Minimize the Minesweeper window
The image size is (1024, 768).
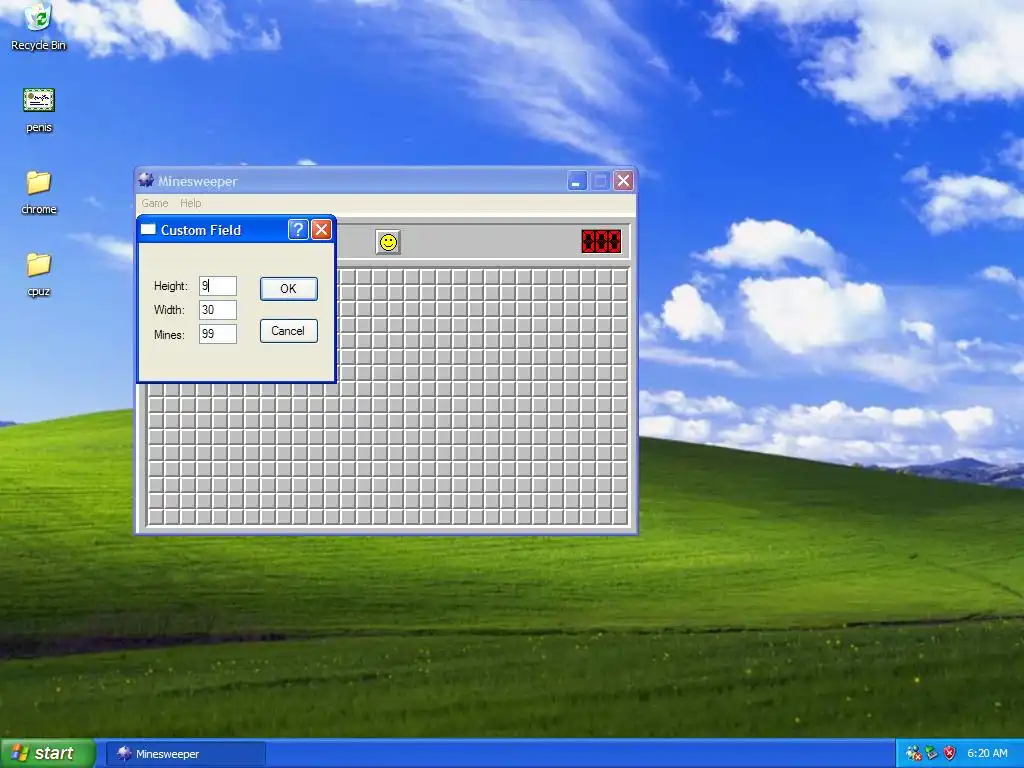point(577,181)
